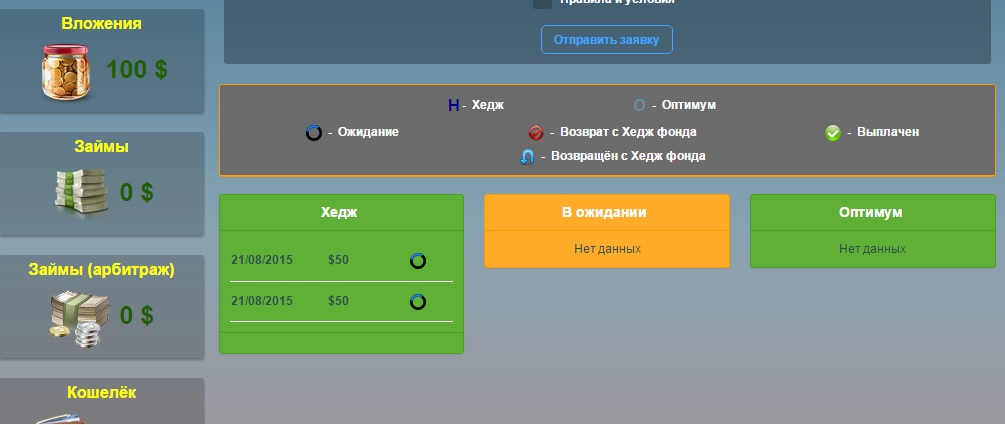
Task: Click the 0 $ amount under Займы (арбитраж)
Action: point(137,315)
